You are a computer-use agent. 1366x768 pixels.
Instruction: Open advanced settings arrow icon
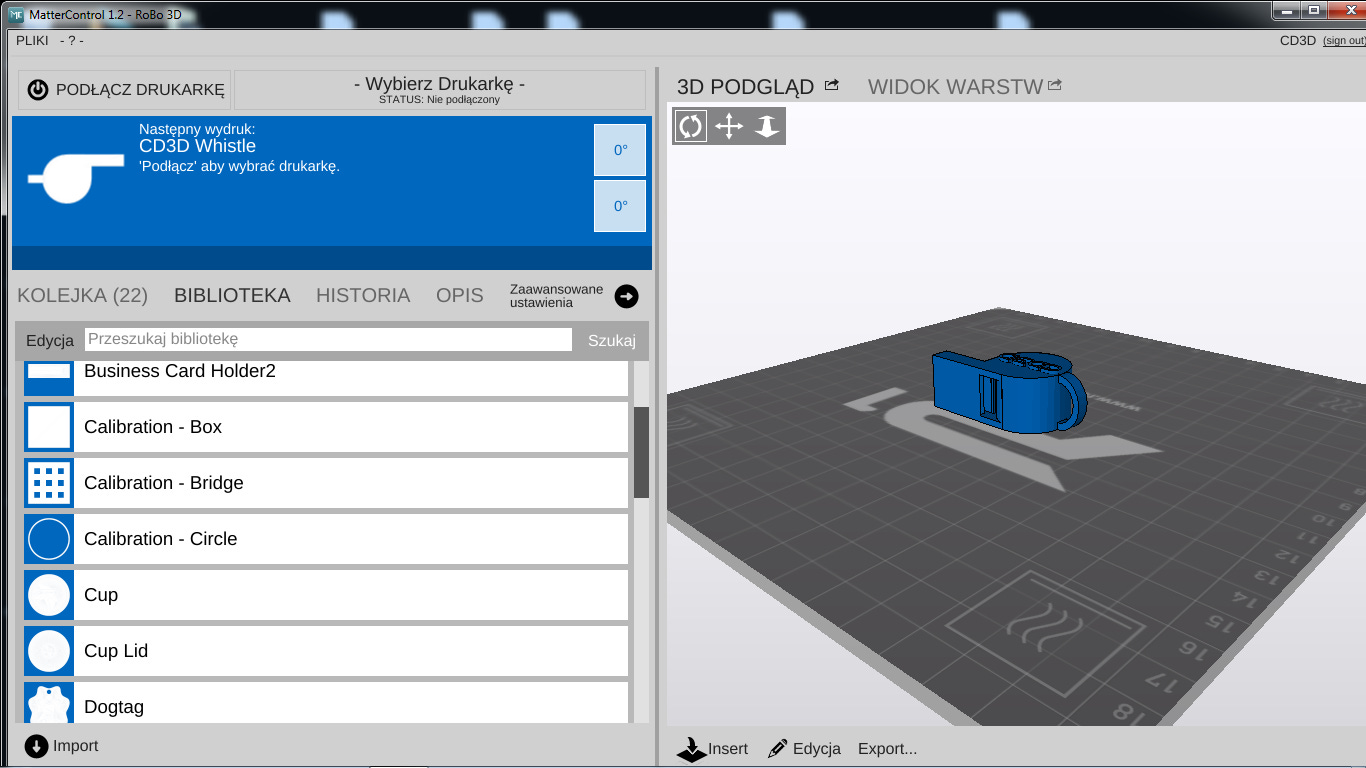click(x=626, y=296)
